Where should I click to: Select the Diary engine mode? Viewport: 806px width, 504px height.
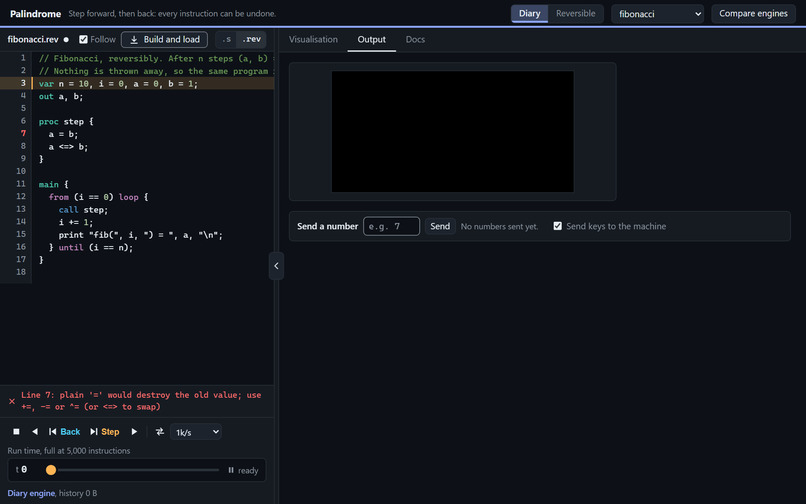[529, 13]
